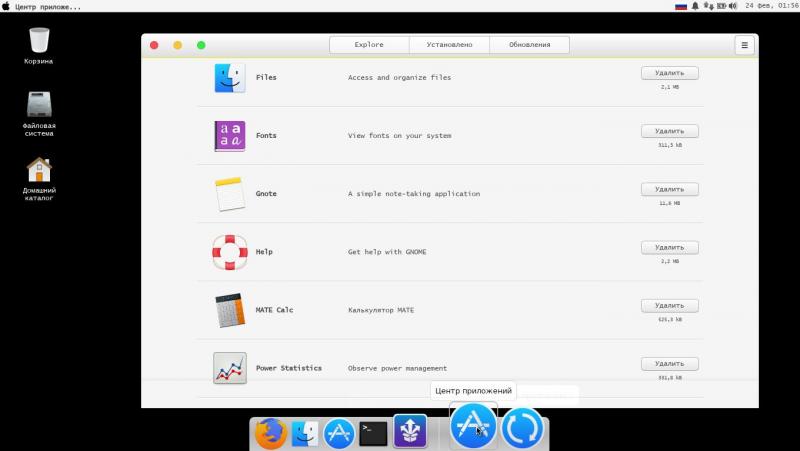Click the Russian flag keyboard layout indicator
This screenshot has width=800, height=451.
pyautogui.click(x=681, y=6)
